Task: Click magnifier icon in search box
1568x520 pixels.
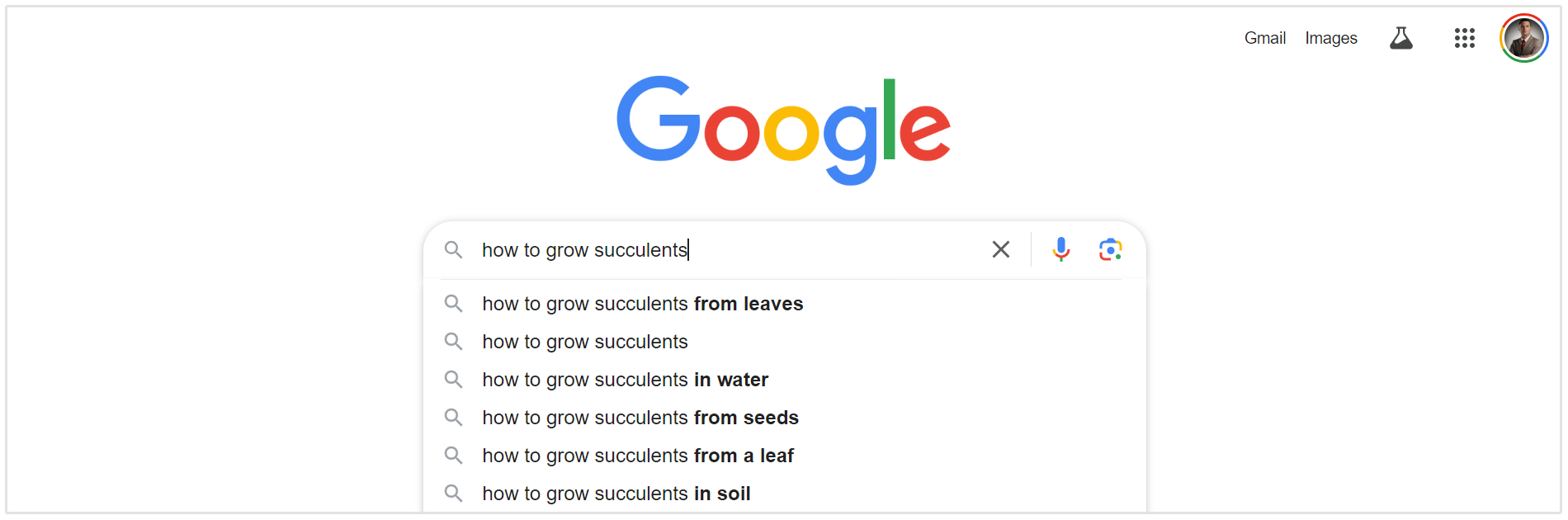Action: point(453,249)
